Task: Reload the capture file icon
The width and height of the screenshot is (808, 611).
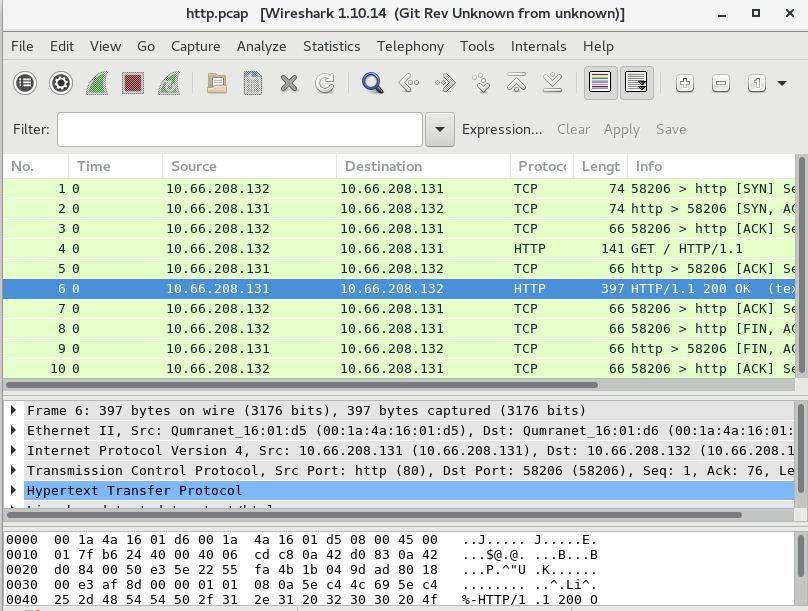Action: [x=325, y=83]
